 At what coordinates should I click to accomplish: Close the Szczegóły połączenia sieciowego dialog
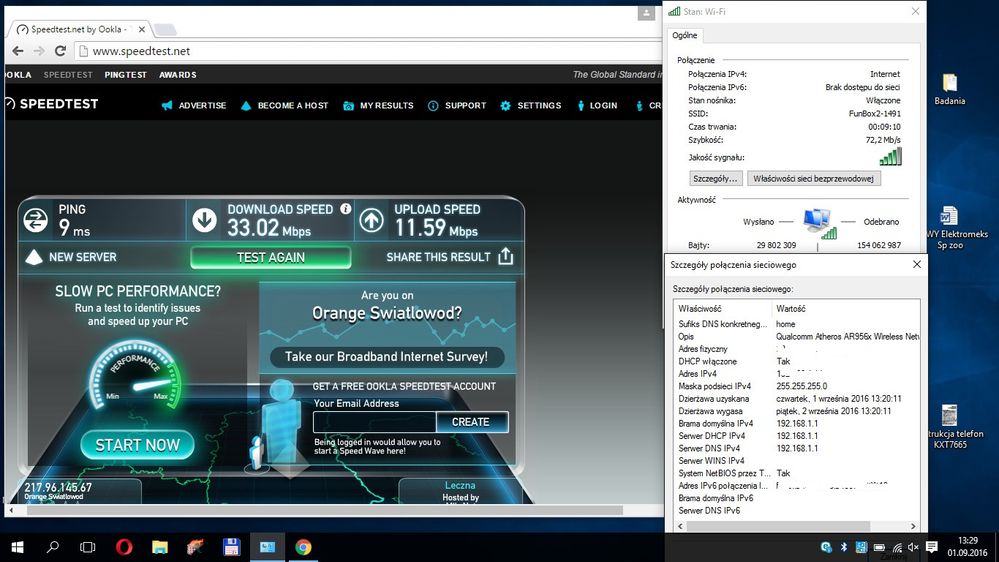917,264
